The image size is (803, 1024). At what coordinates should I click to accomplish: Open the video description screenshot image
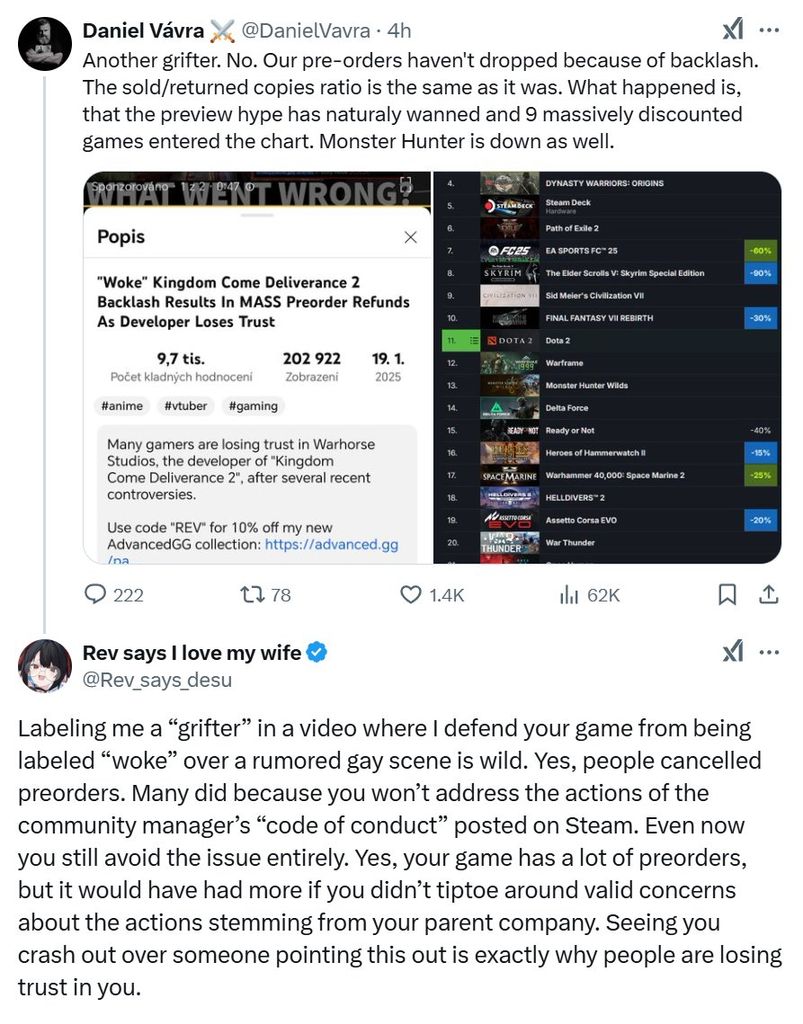255,367
